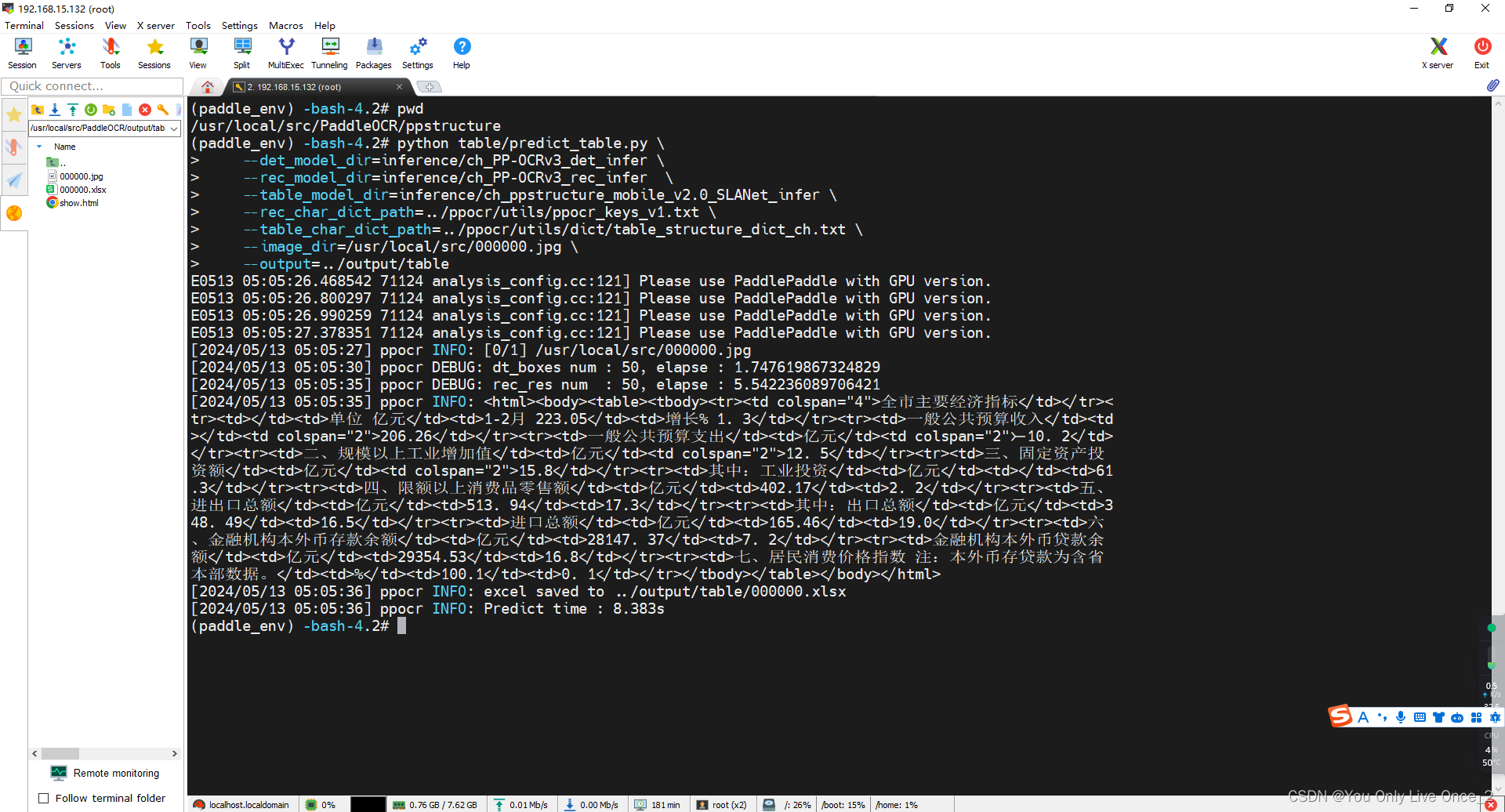Viewport: 1505px width, 812px height.
Task: Click the red X icon in status bar corner
Action: [x=1490, y=805]
